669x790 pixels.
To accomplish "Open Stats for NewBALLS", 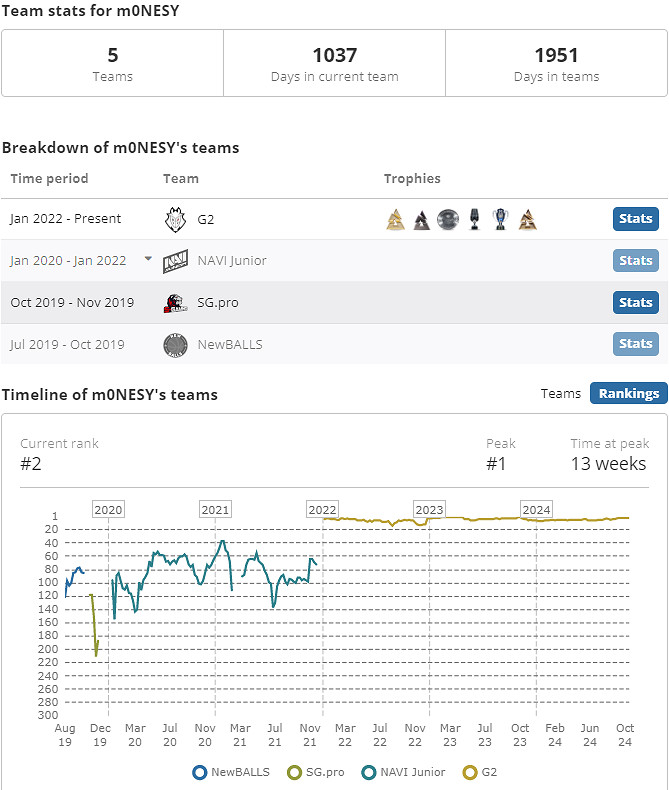I will click(x=635, y=344).
